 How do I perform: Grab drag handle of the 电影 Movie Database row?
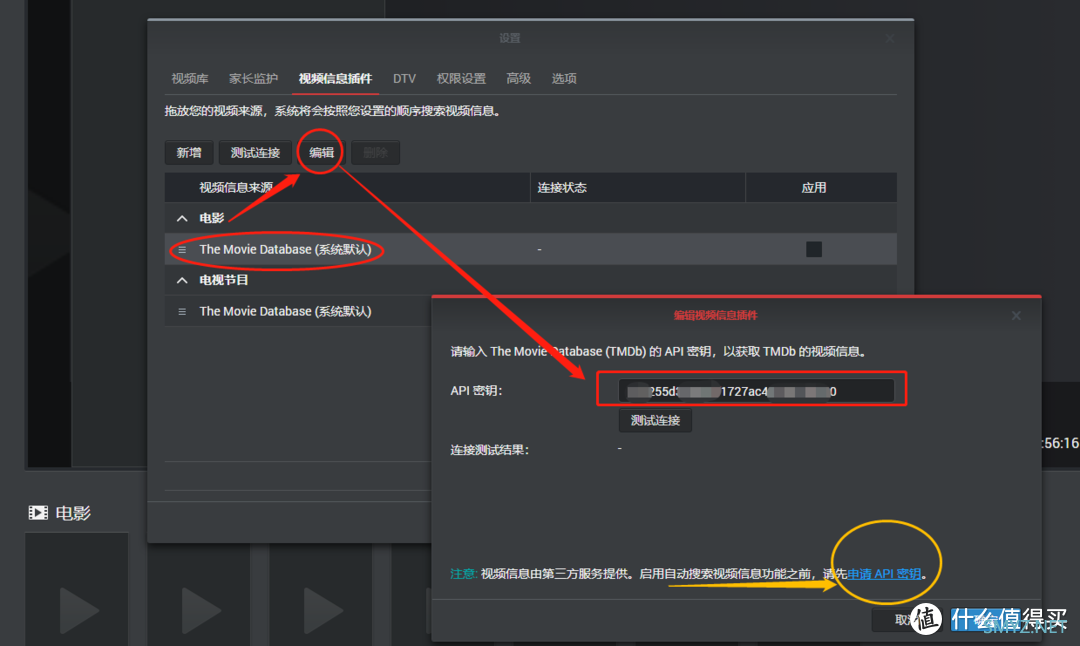click(182, 249)
